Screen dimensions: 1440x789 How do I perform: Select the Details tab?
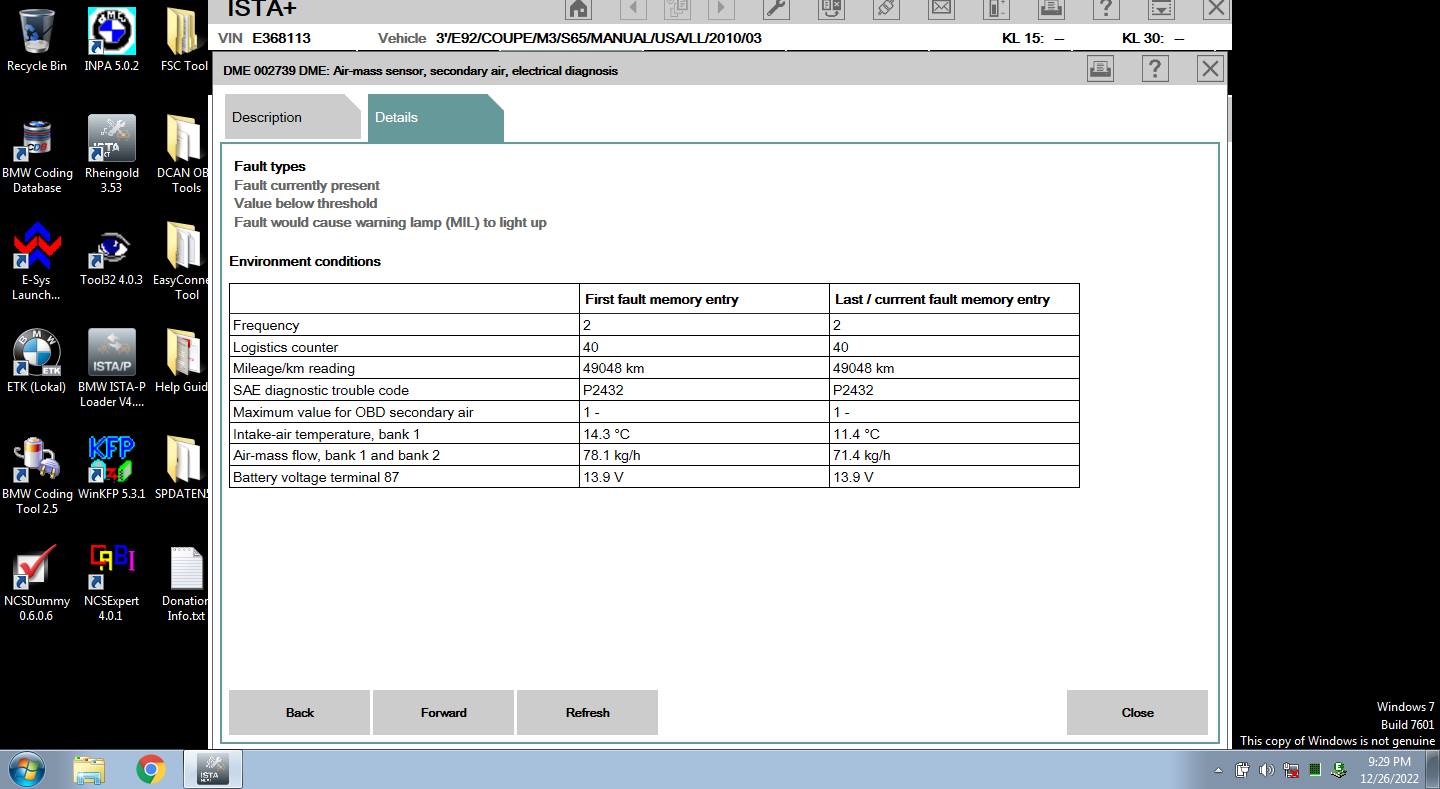point(435,117)
